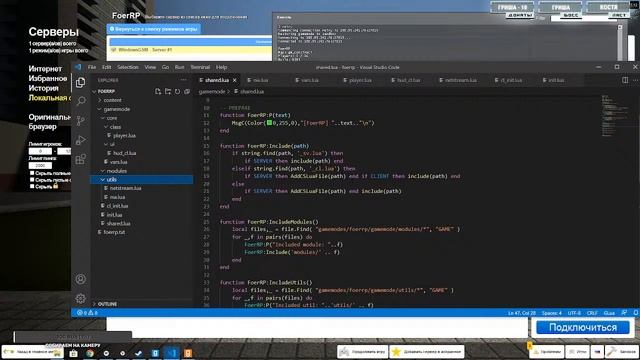The image size is (640, 360).
Task: Click the console window scrollbar
Action: pos(620,42)
